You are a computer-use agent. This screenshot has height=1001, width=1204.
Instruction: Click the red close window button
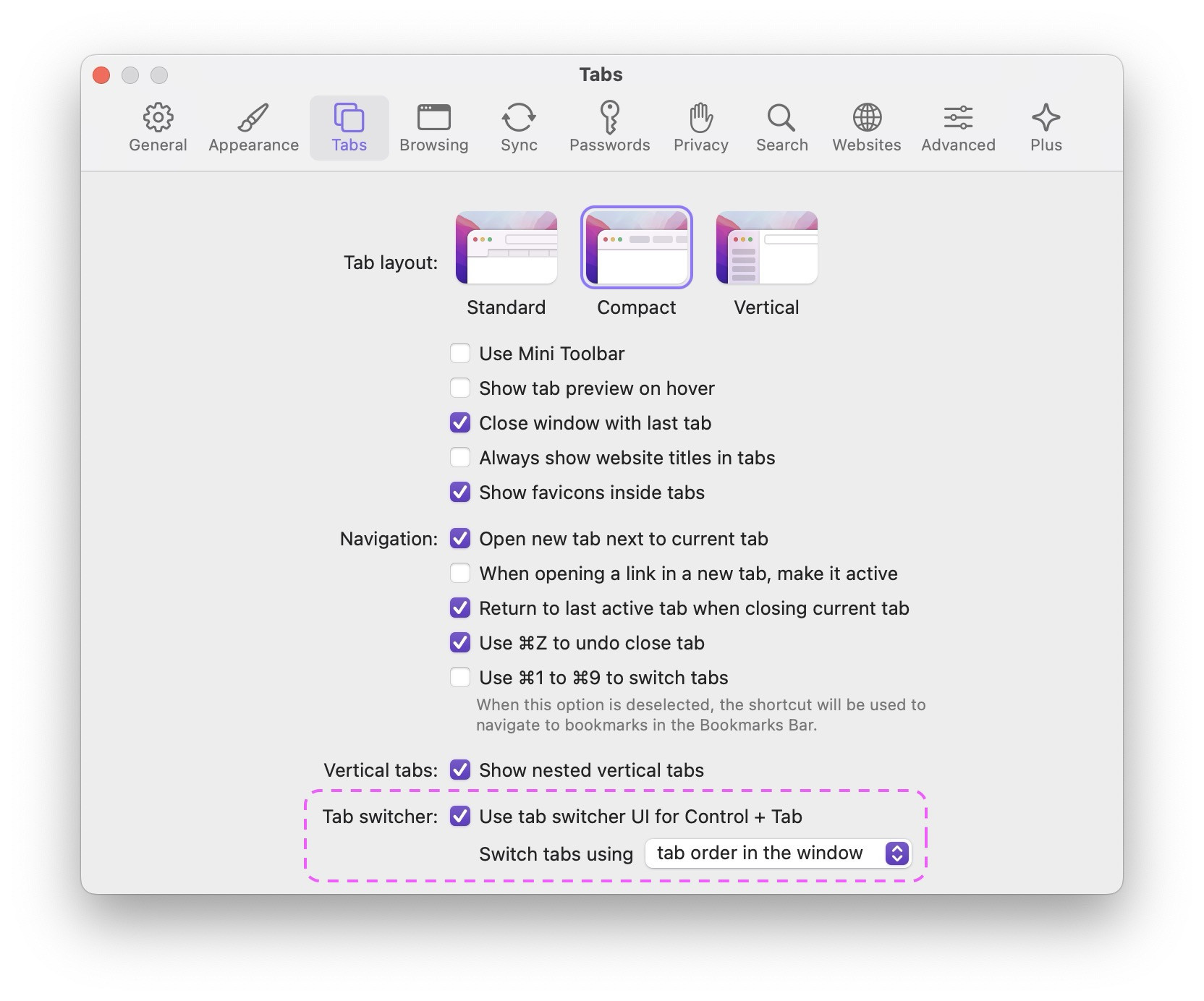point(101,75)
